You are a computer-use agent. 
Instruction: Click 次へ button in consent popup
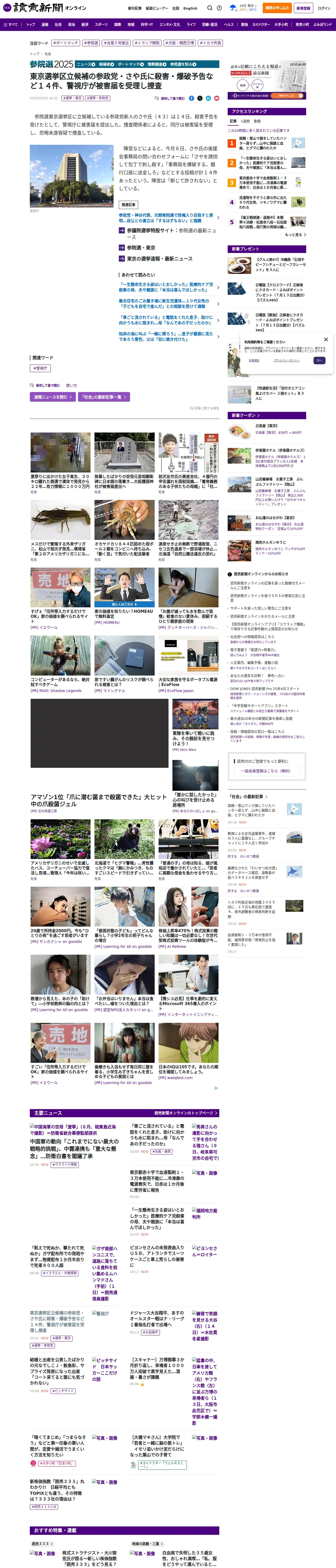tap(319, 360)
